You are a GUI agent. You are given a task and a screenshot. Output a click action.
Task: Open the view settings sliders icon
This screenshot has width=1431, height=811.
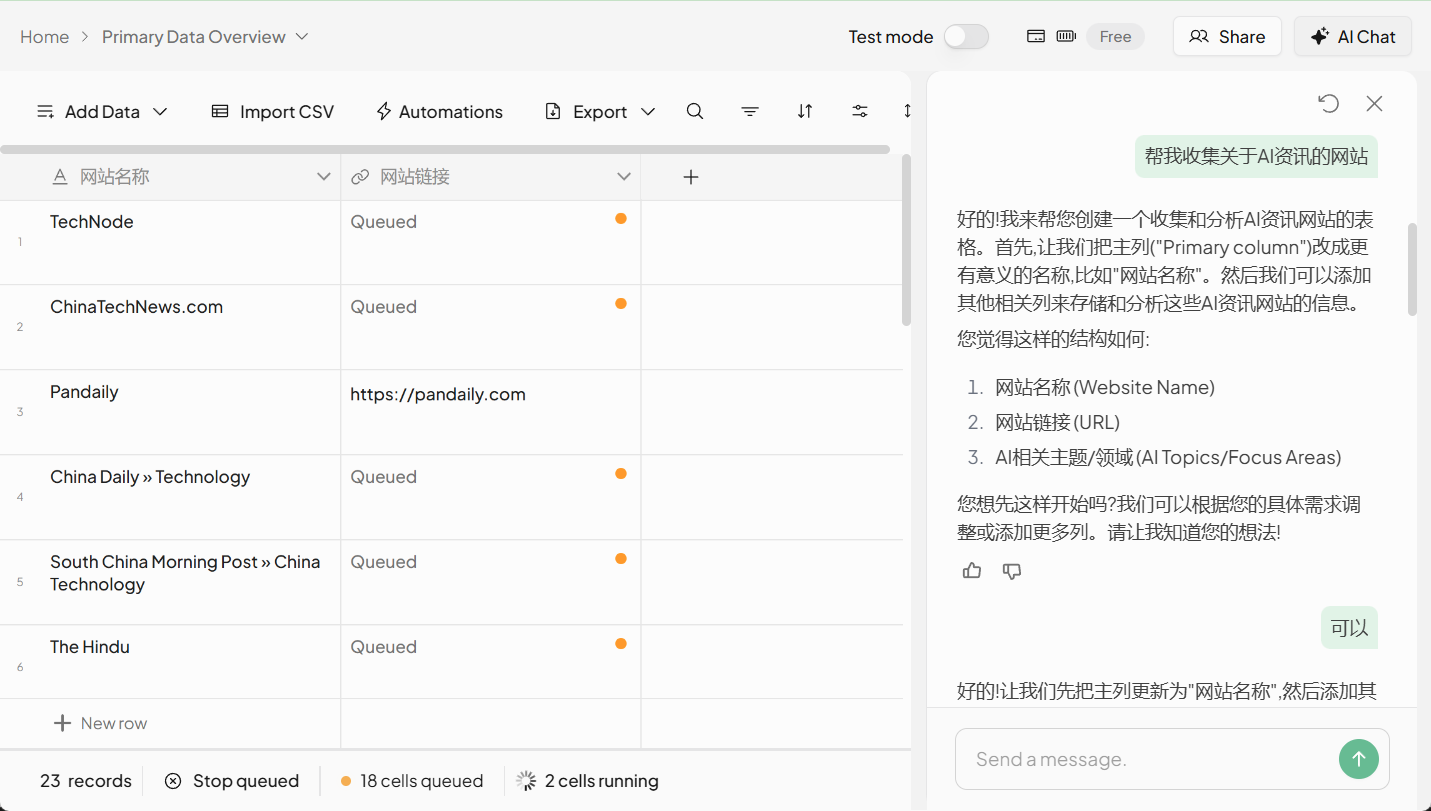click(860, 112)
